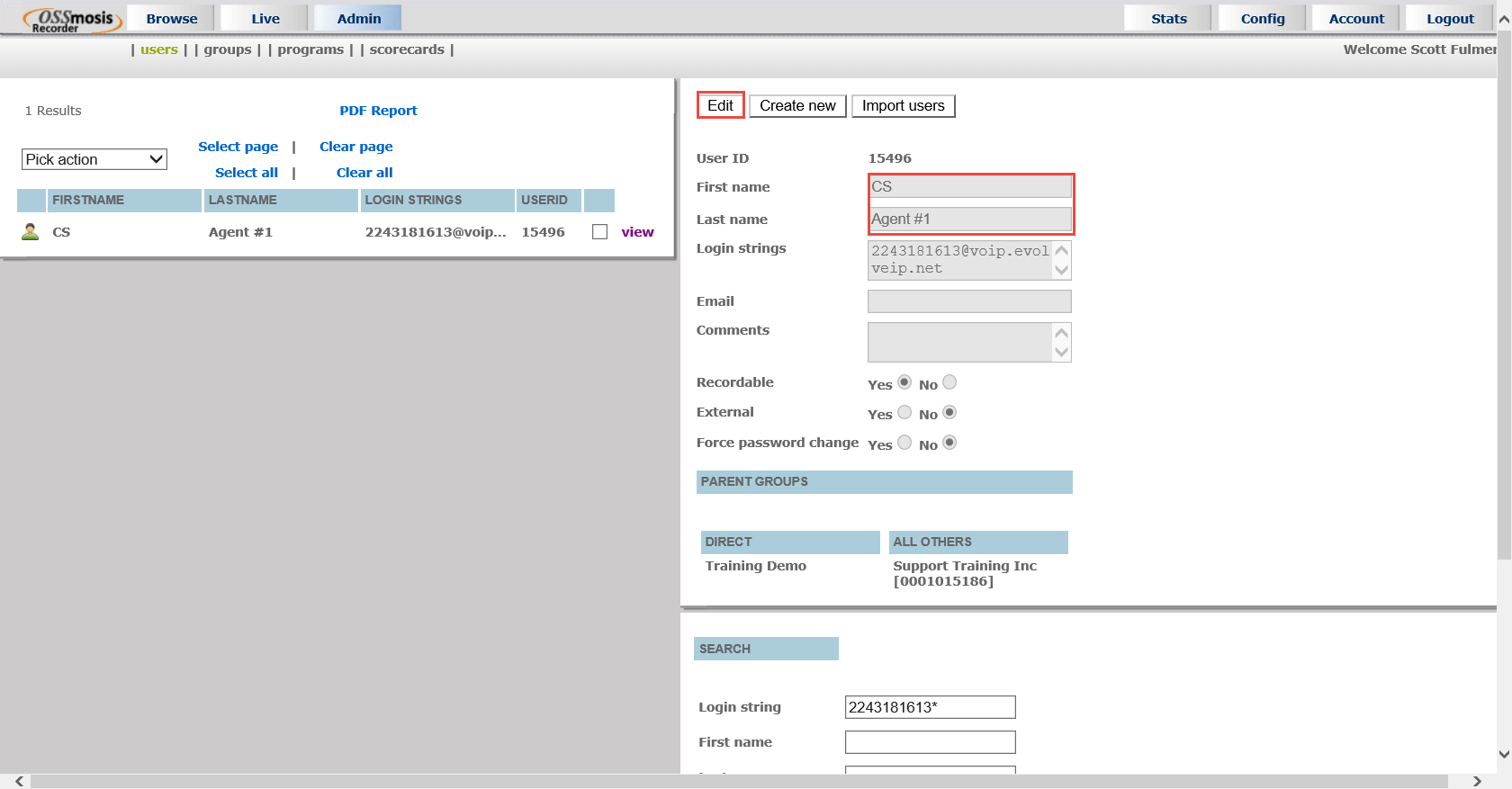Open the Pick action dropdown
Screen dimensions: 1512x789
(x=94, y=159)
